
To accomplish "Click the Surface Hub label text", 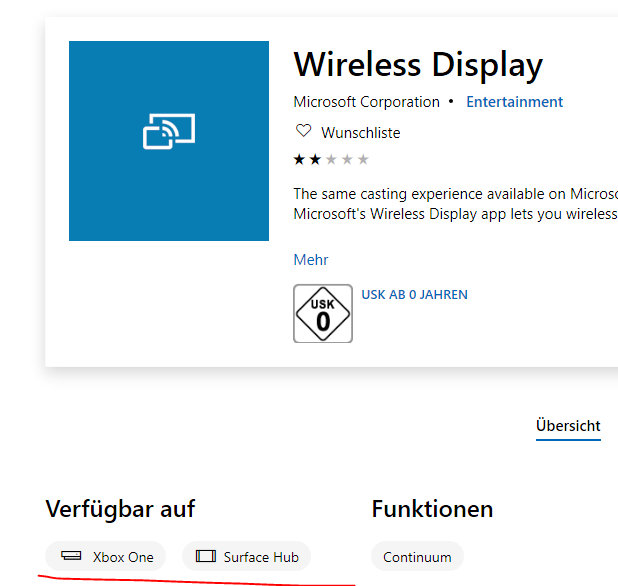I will point(261,557).
